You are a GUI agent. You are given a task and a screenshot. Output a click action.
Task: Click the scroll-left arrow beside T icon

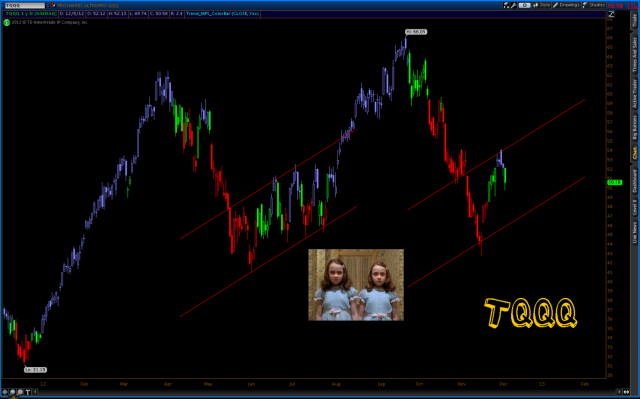coord(35,392)
